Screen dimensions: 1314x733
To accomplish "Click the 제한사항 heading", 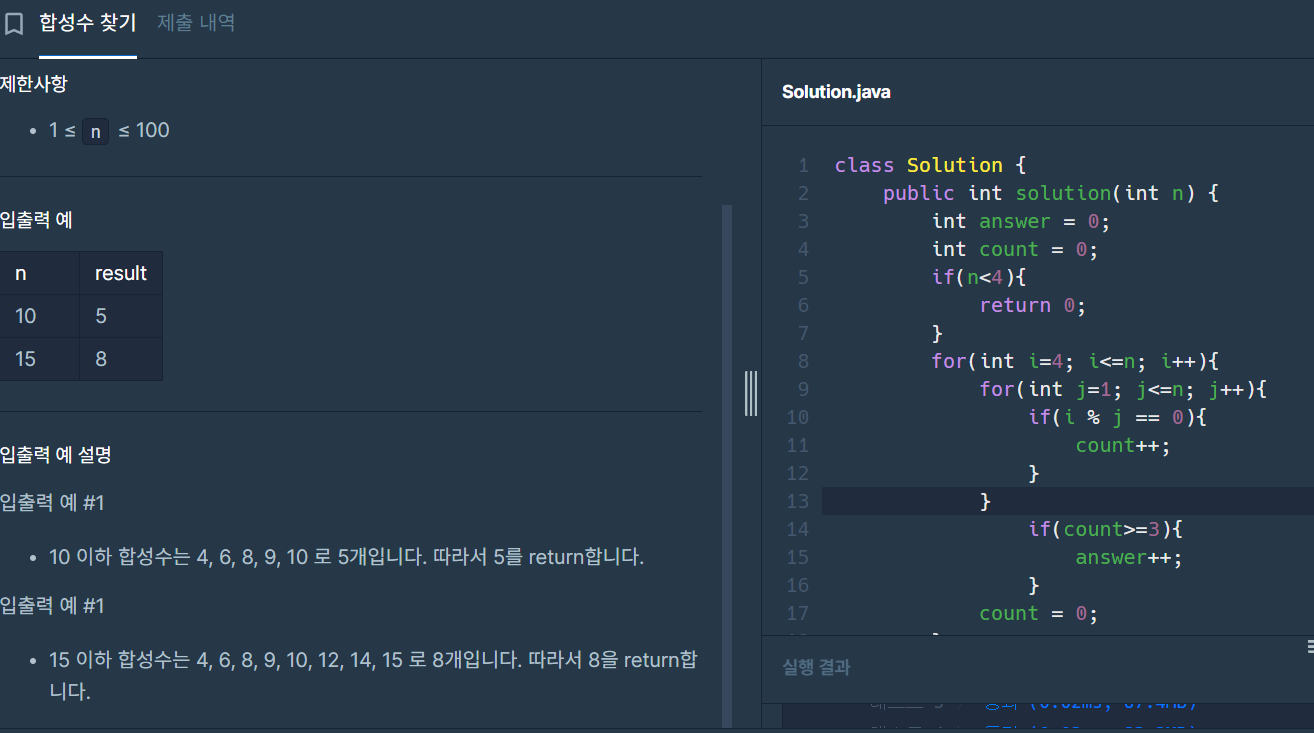I will click(x=34, y=84).
